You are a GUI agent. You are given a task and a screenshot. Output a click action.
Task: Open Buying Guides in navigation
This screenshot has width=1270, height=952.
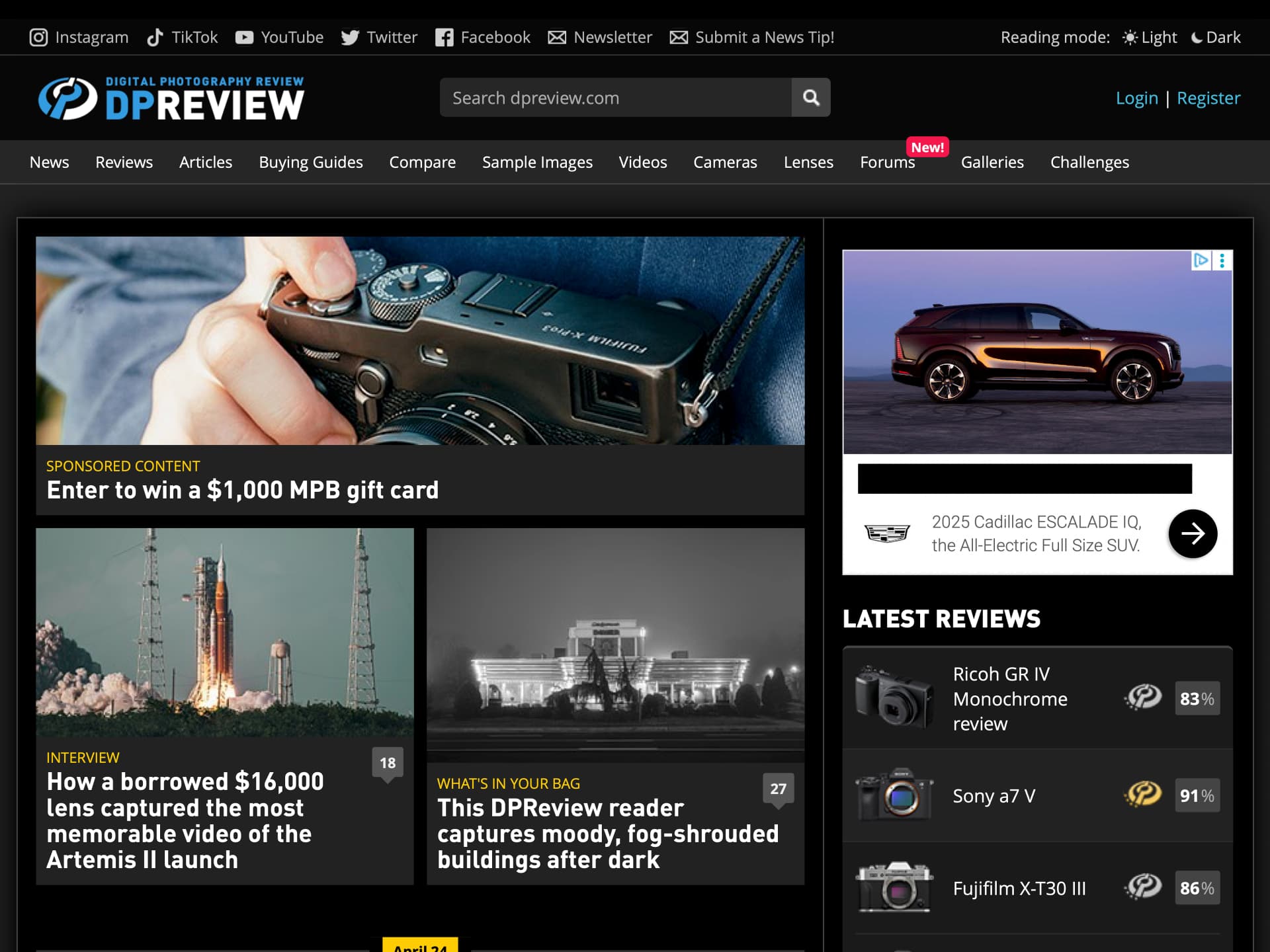311,162
